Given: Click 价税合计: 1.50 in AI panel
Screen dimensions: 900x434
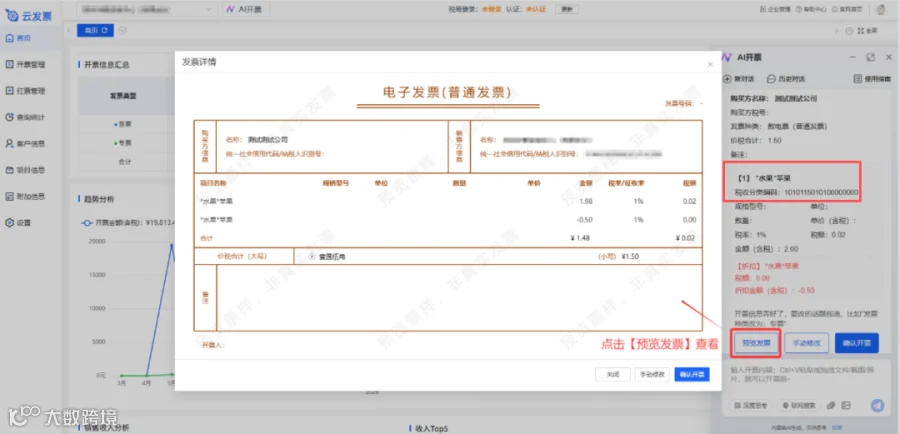Looking at the screenshot, I should pyautogui.click(x=755, y=140).
